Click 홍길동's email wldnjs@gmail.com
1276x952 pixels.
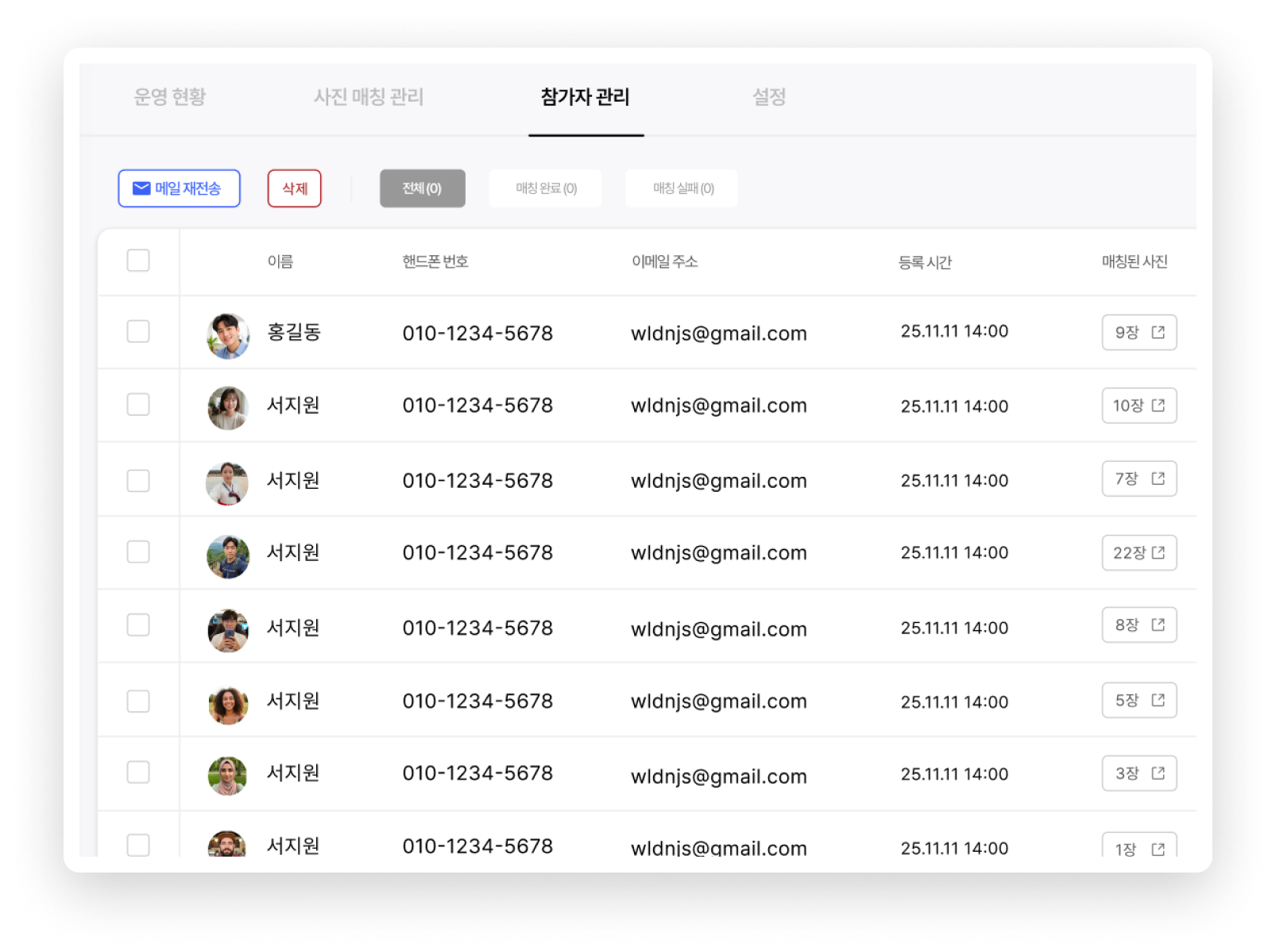click(719, 334)
